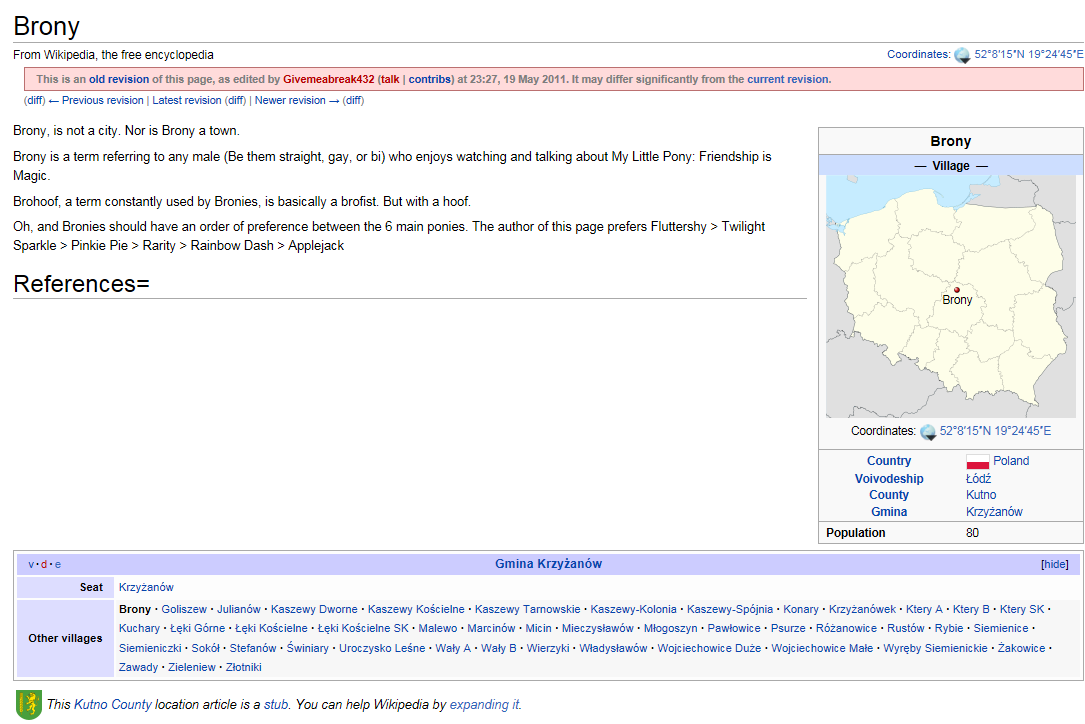Open the Julianów village link
Screen dimensions: 1085x724
(x=239, y=609)
